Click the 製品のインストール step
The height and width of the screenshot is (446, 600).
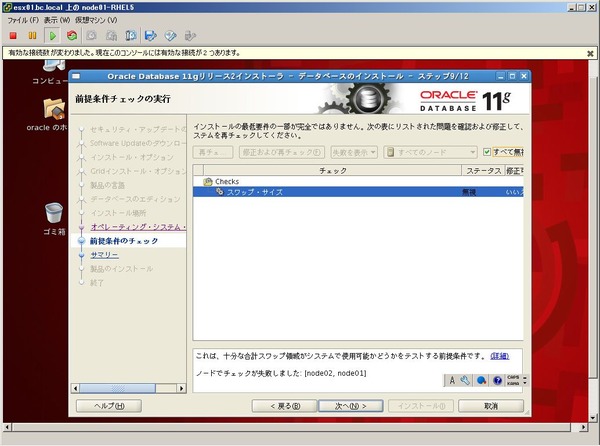122,269
